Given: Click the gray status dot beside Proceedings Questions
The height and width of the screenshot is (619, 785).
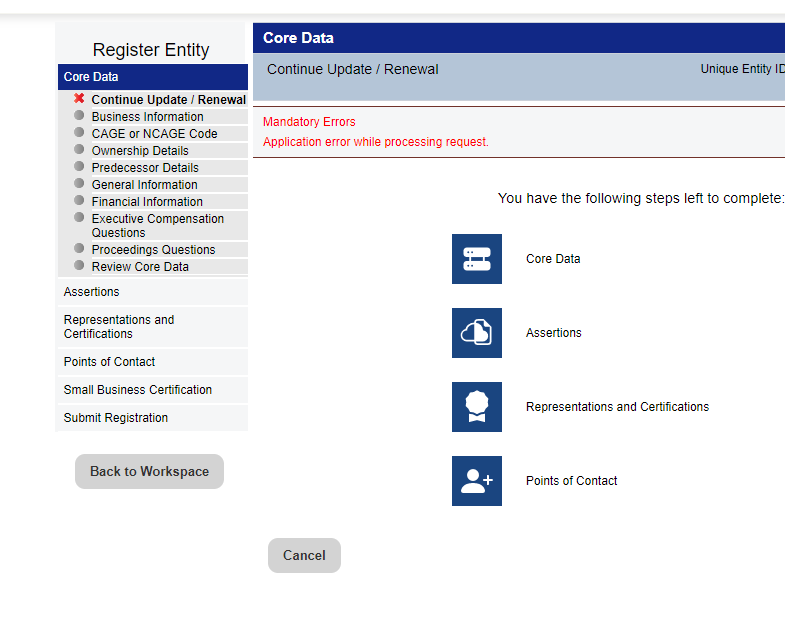Looking at the screenshot, I should (79, 248).
